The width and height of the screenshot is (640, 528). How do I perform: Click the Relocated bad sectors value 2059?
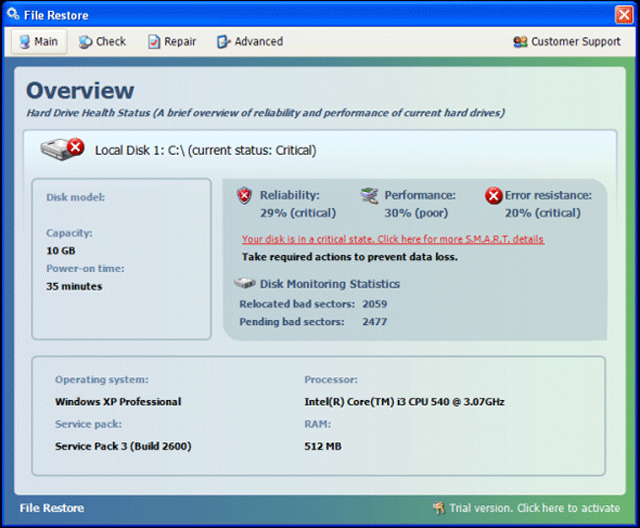click(374, 304)
